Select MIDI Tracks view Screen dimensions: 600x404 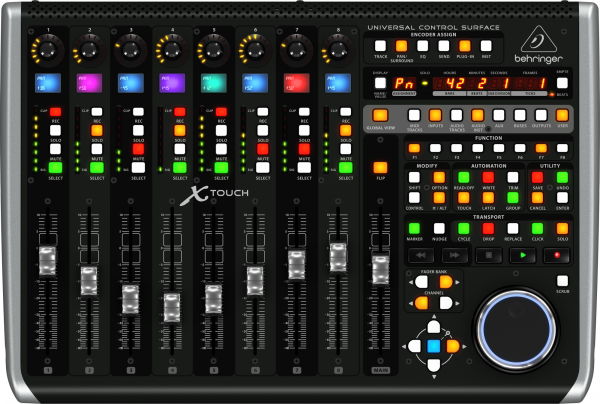tap(414, 115)
